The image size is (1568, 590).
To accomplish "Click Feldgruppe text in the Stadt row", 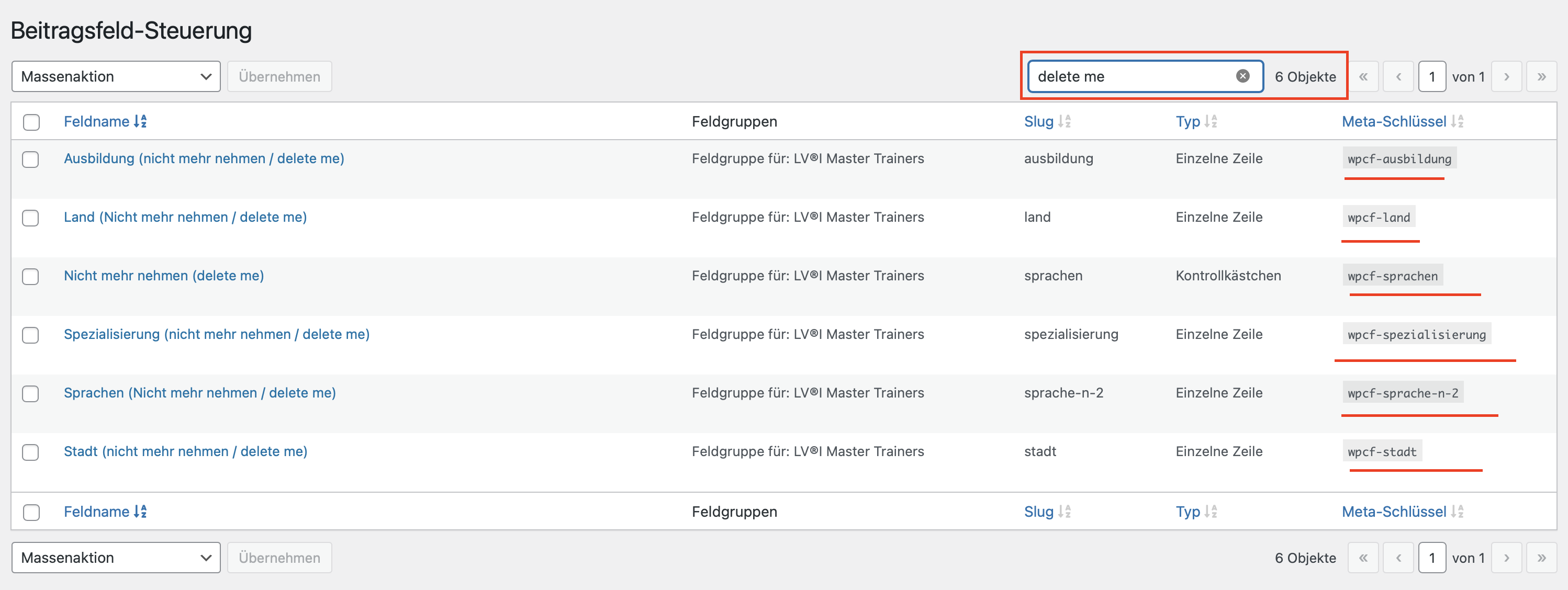I will tap(808, 451).
